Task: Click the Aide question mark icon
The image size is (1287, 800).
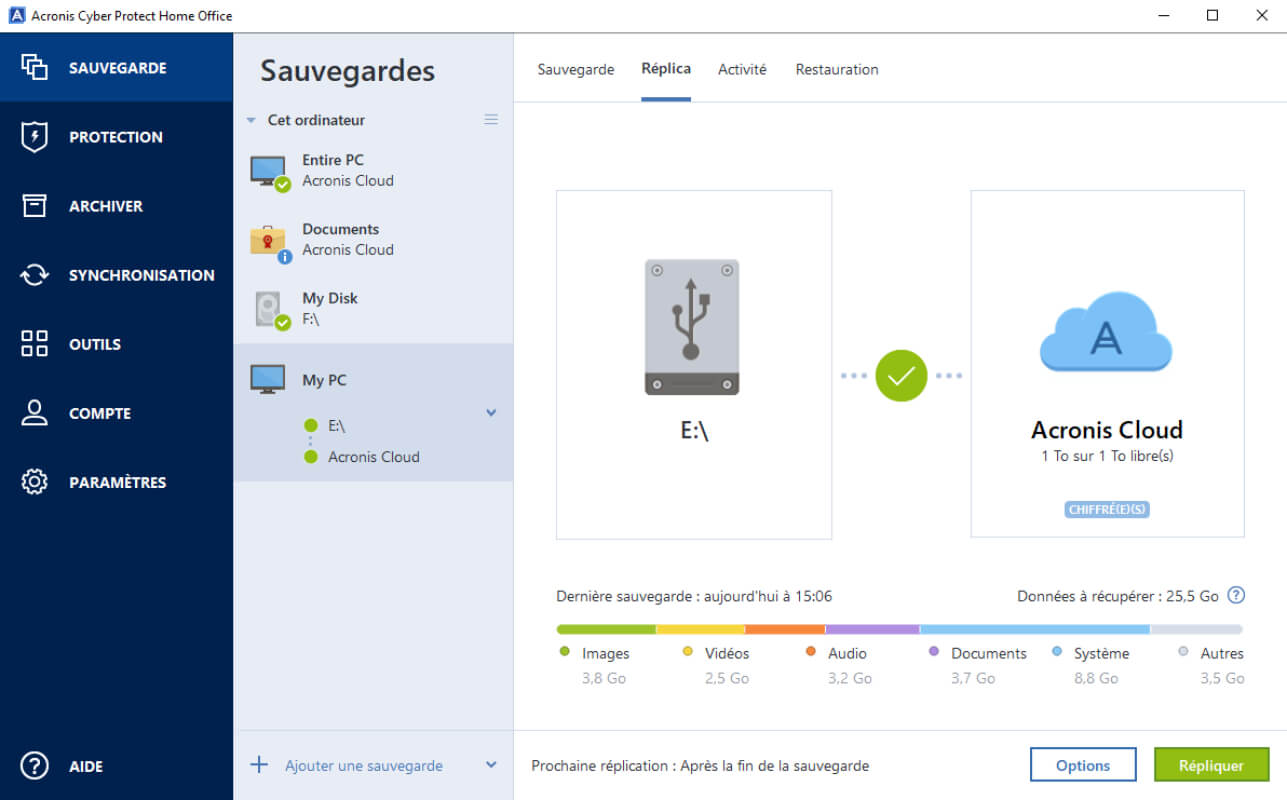Action: [x=35, y=766]
